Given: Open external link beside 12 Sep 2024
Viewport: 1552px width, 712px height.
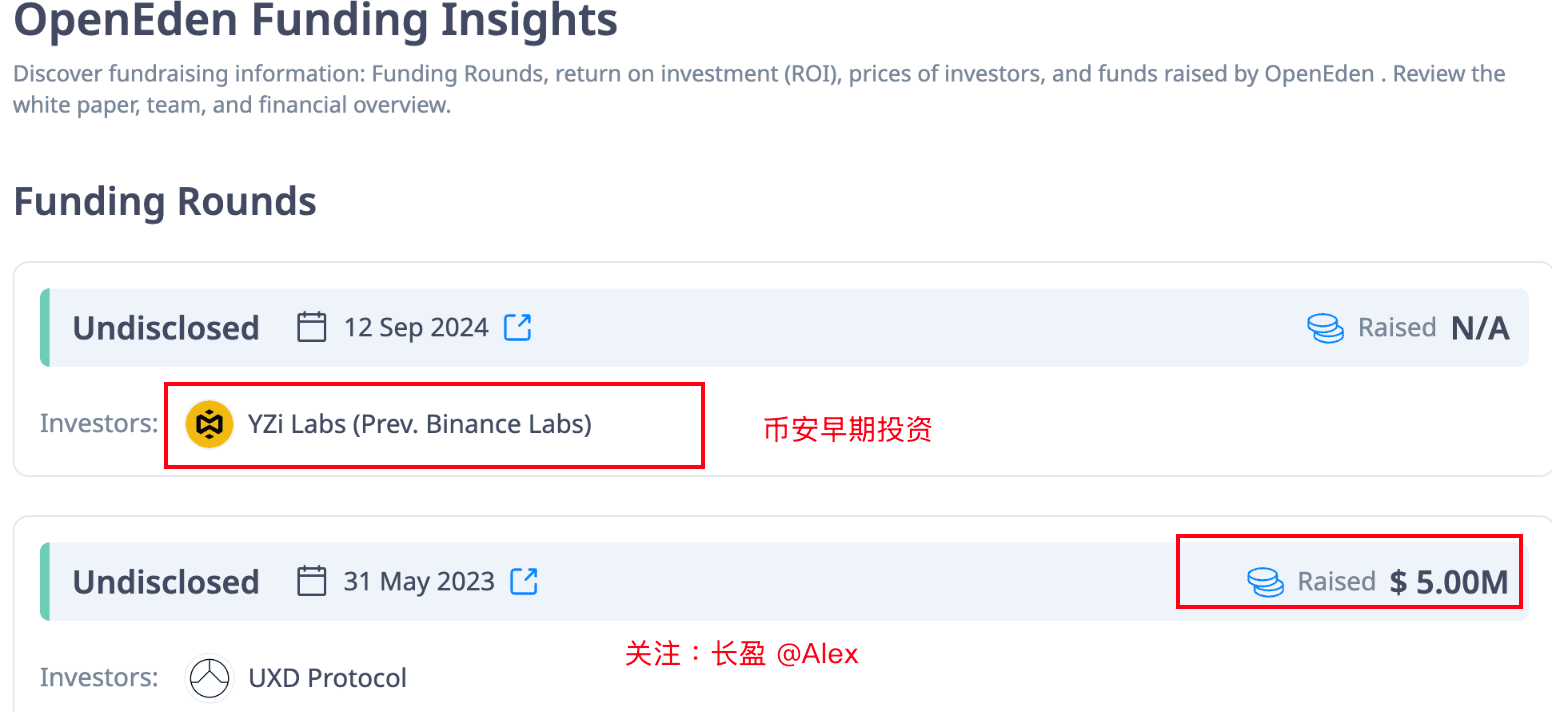Looking at the screenshot, I should [517, 327].
